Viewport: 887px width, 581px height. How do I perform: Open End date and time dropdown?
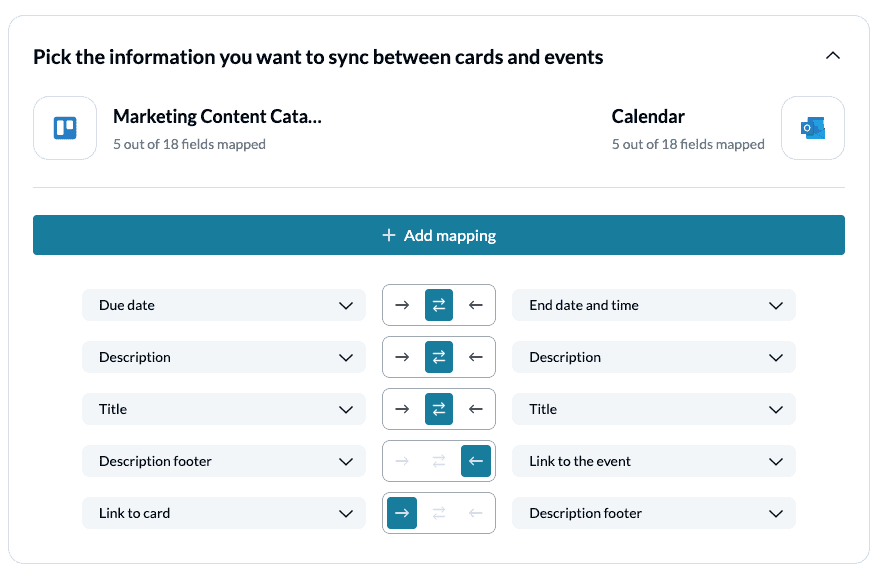(654, 305)
